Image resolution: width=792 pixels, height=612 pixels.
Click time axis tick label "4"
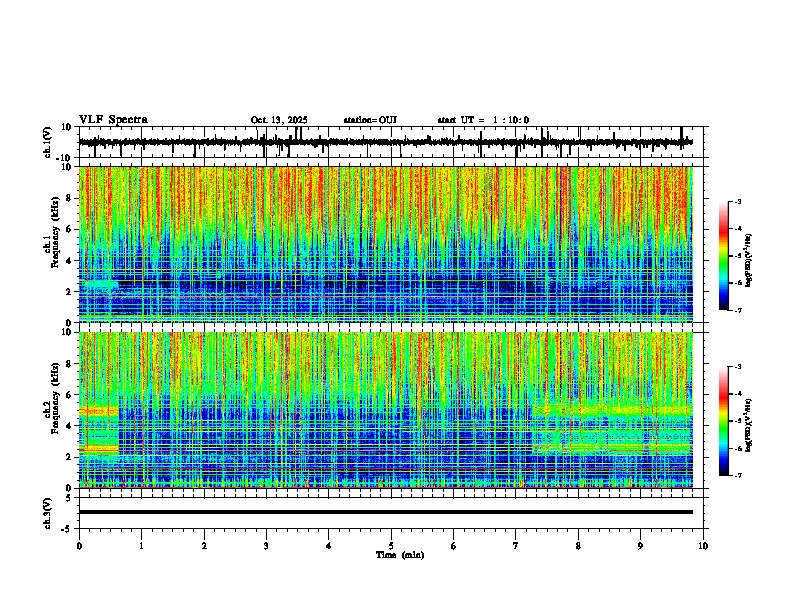pyautogui.click(x=328, y=546)
